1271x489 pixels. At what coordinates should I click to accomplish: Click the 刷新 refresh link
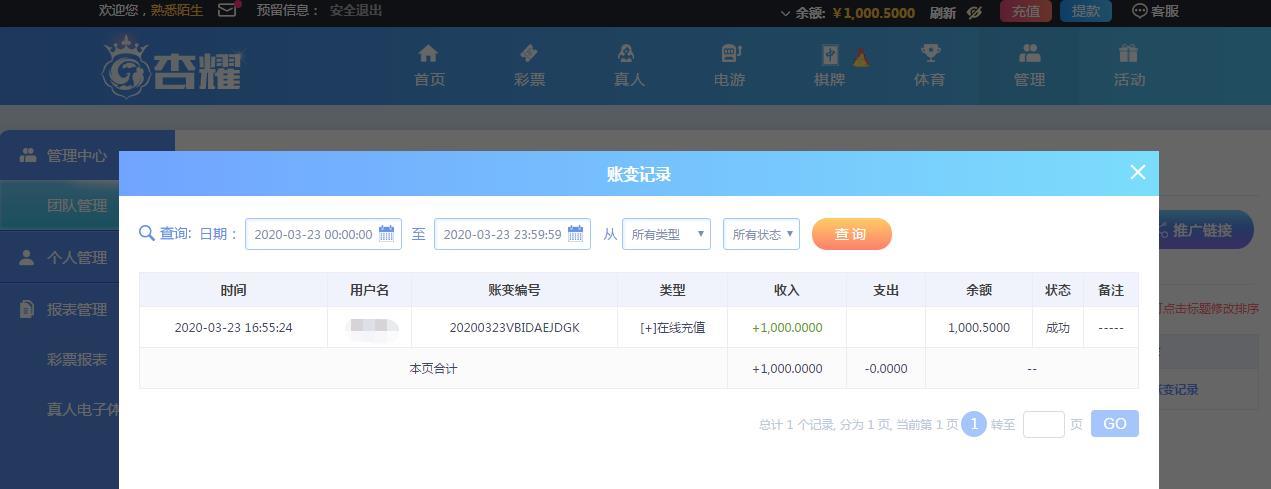click(943, 12)
